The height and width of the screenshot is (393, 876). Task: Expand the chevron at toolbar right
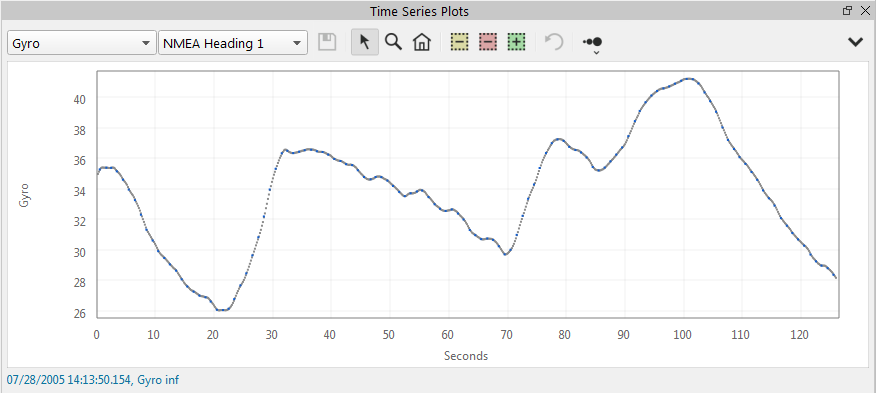(x=855, y=42)
